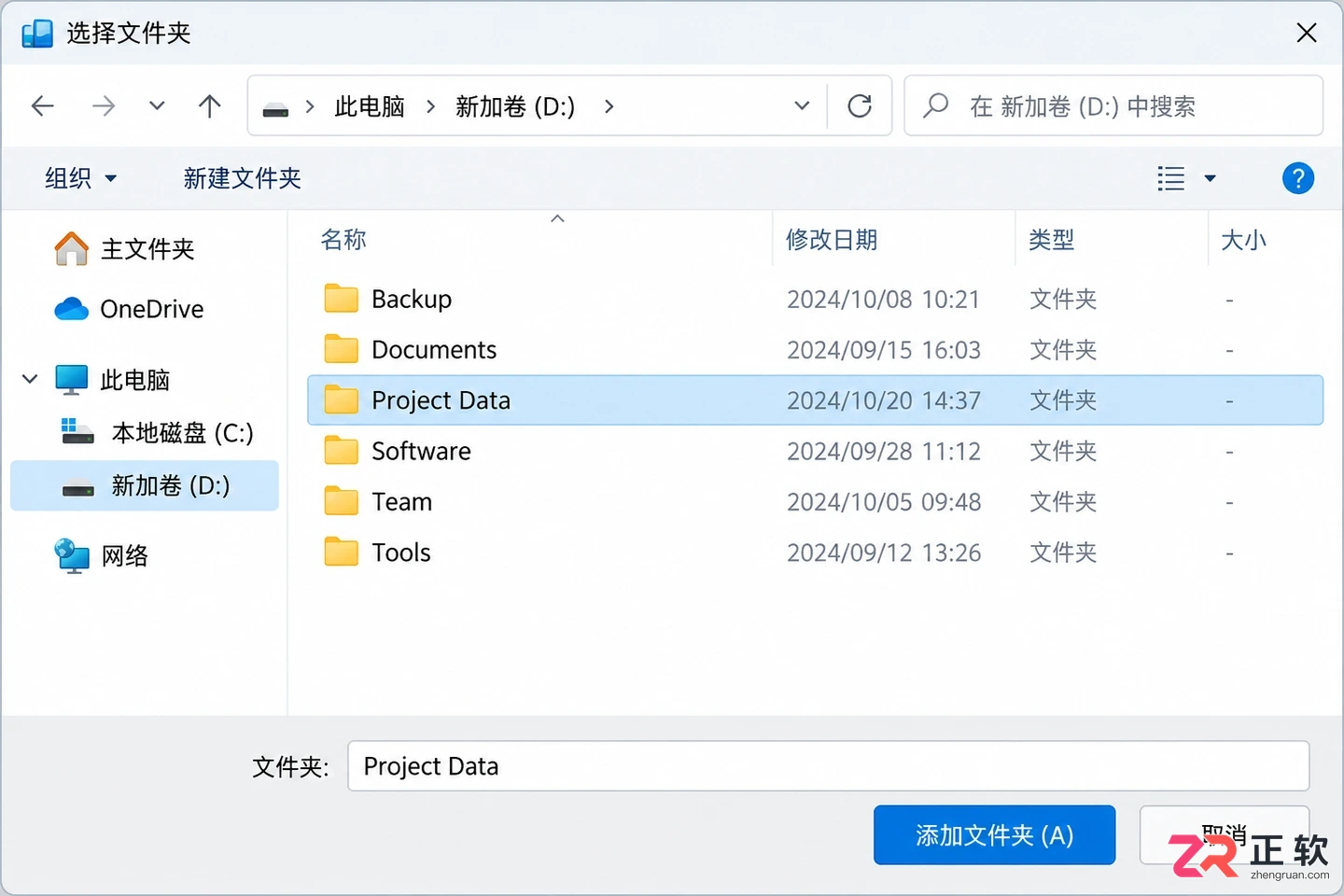Select the Backup folder
Viewport: 1344px width, 896px height.
pos(815,299)
